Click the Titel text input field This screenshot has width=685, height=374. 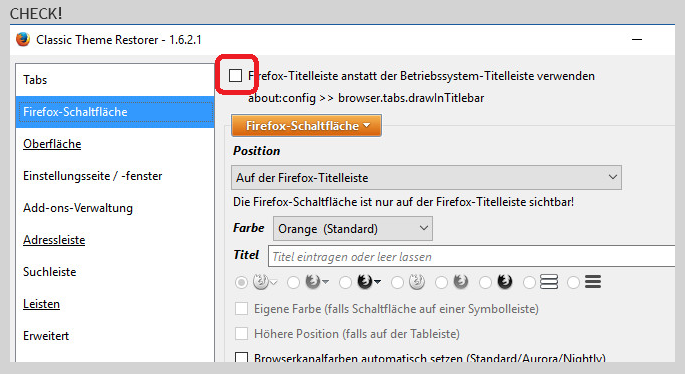point(472,256)
